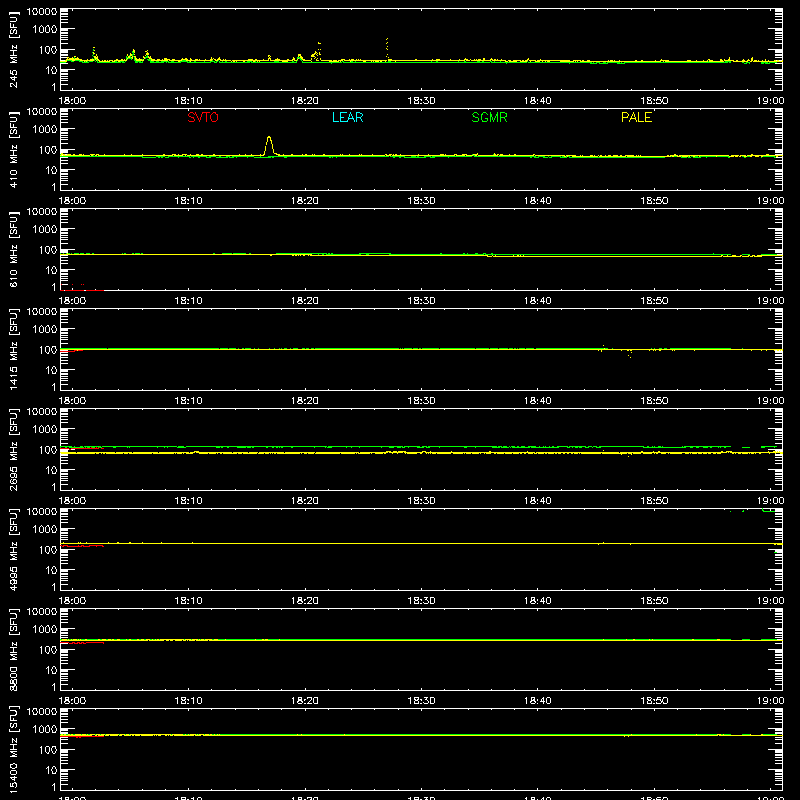Click the red SVTO trace in the 610 MHz plot
The image size is (800, 800).
pyautogui.click(x=82, y=290)
